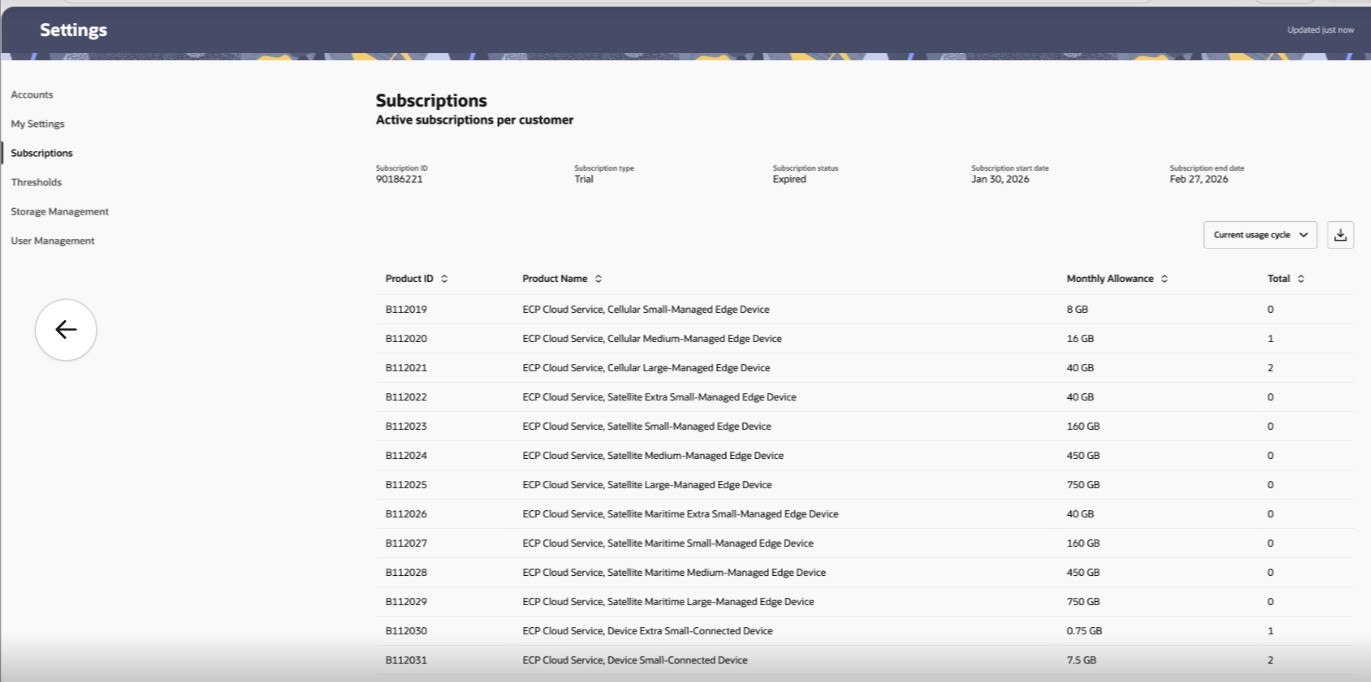The image size is (1371, 682).
Task: Click the Monthly Allowance column header
Action: tap(1110, 279)
